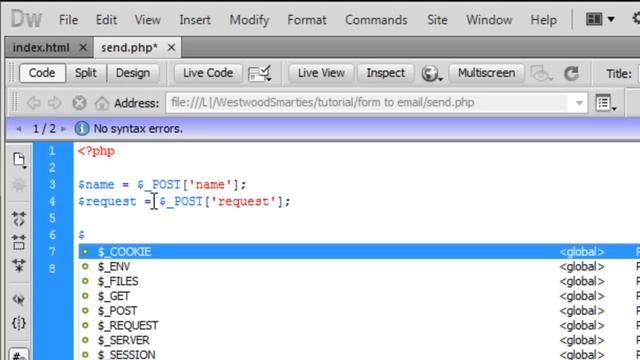
Task: Expand the Address history dropdown arrow
Action: [579, 103]
